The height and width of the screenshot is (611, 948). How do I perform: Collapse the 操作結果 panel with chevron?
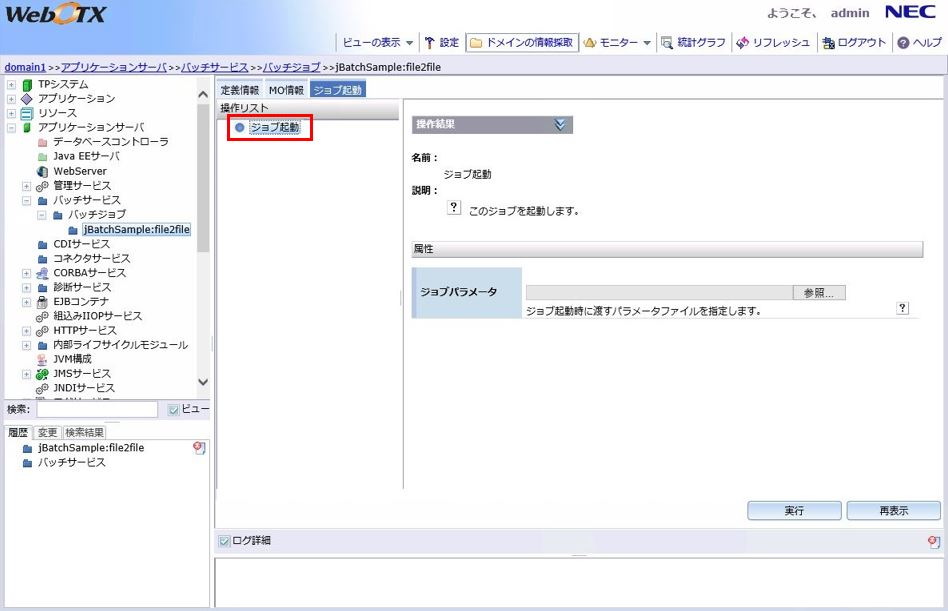coord(560,125)
